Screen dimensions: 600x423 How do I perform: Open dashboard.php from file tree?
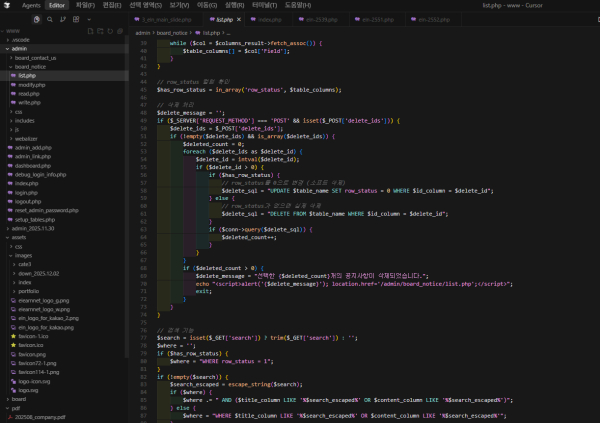tap(32, 164)
